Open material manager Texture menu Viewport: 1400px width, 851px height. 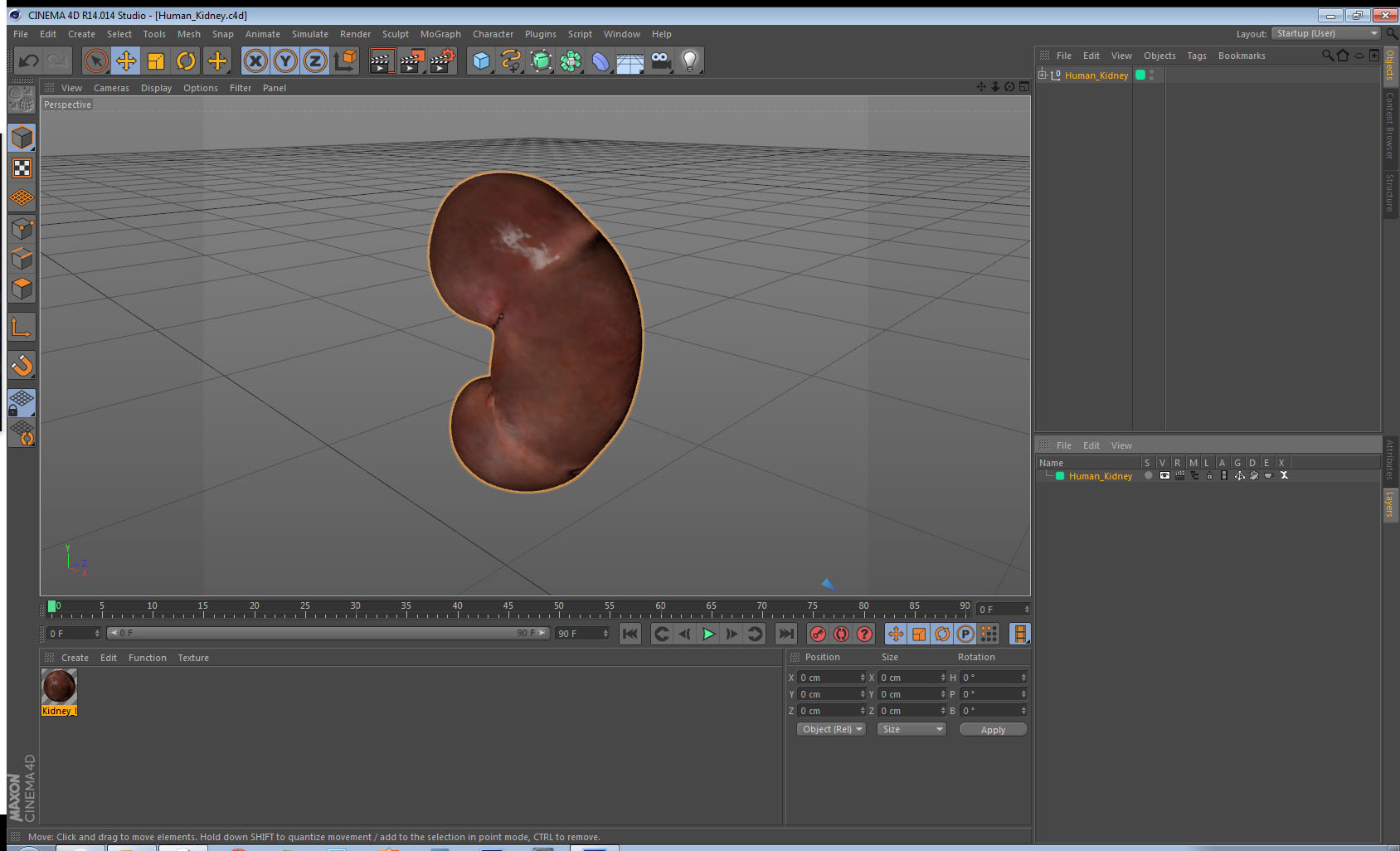pyautogui.click(x=193, y=658)
